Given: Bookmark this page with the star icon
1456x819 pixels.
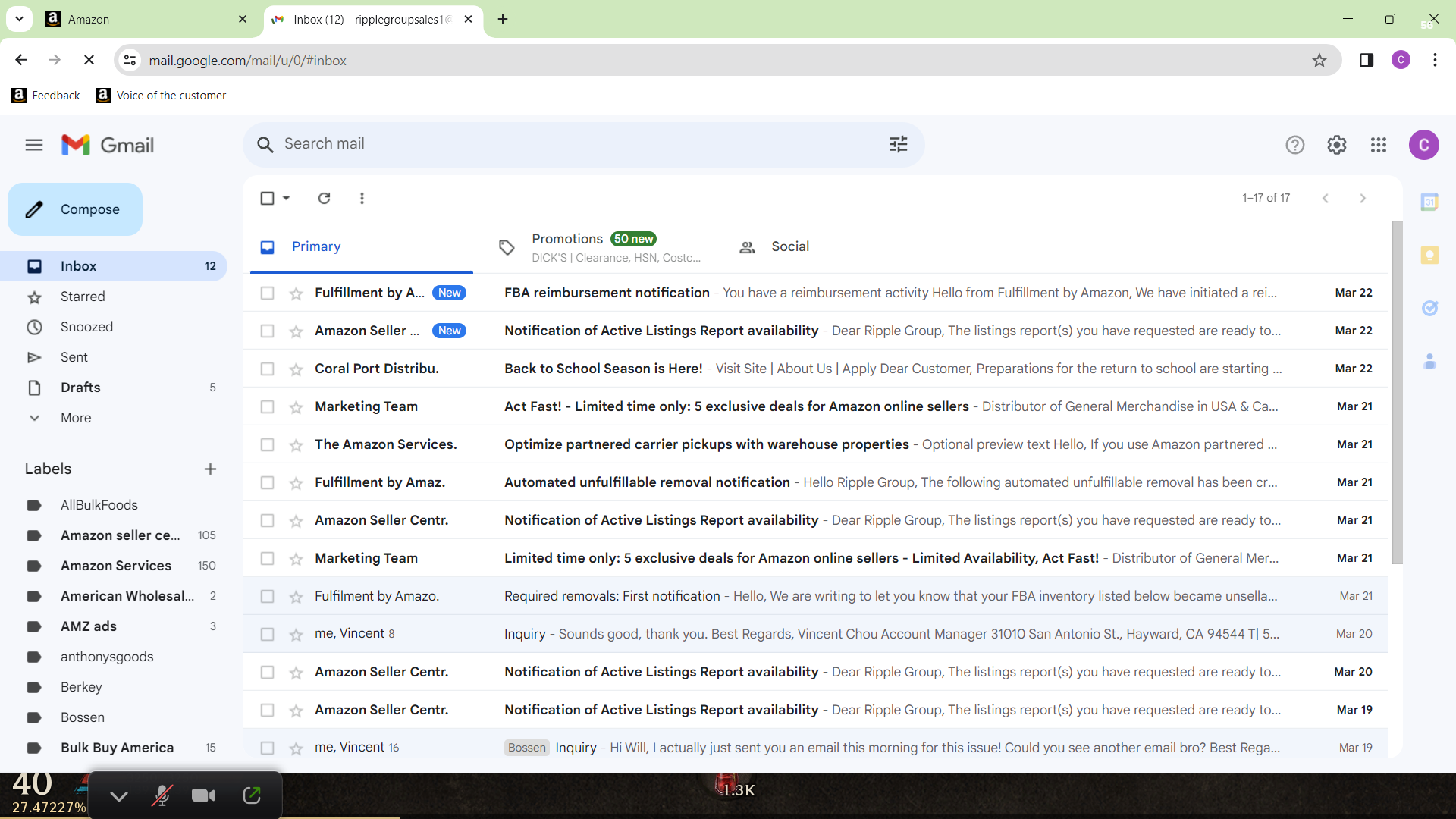Looking at the screenshot, I should [x=1319, y=60].
